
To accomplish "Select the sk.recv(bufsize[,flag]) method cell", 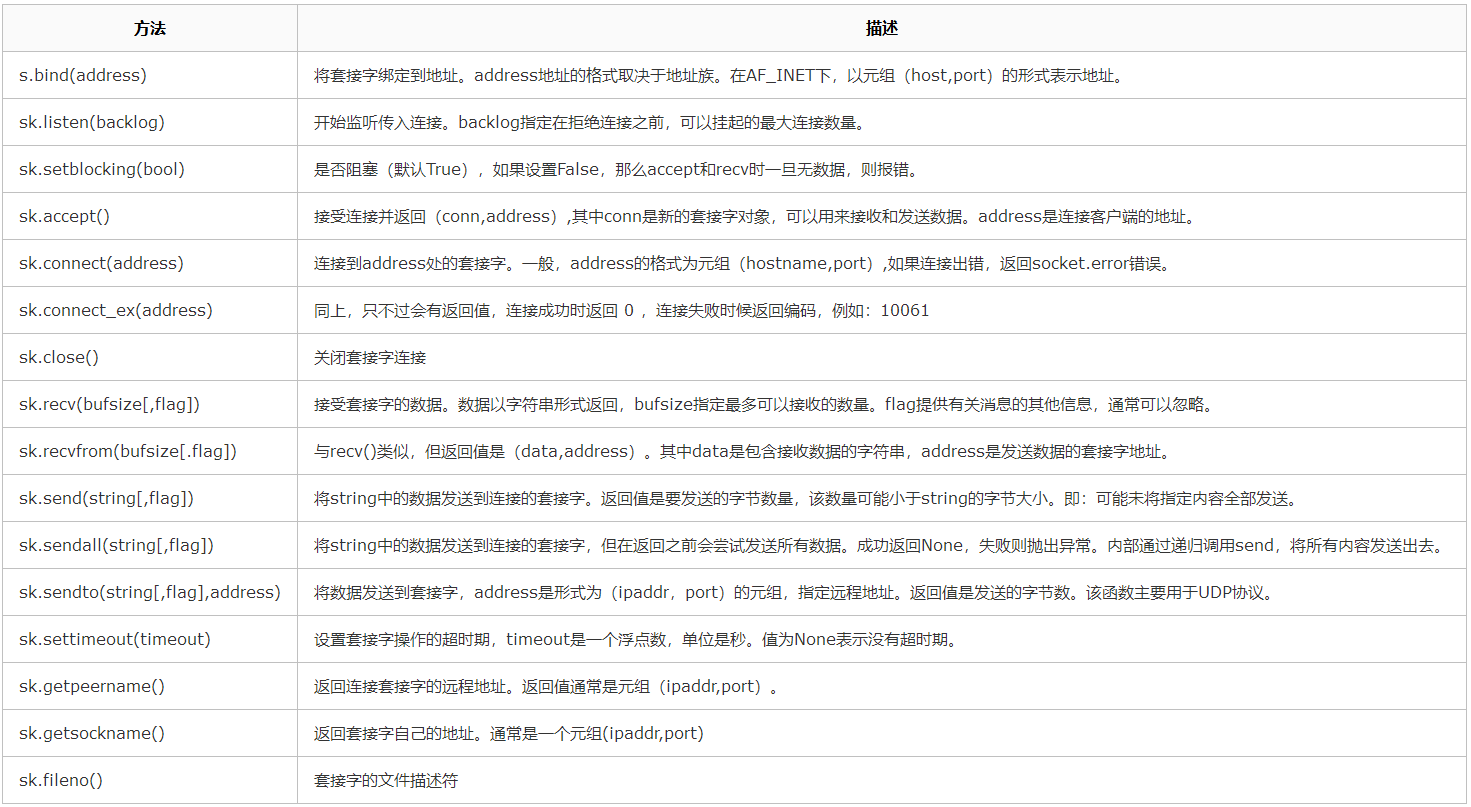I will (x=150, y=404).
